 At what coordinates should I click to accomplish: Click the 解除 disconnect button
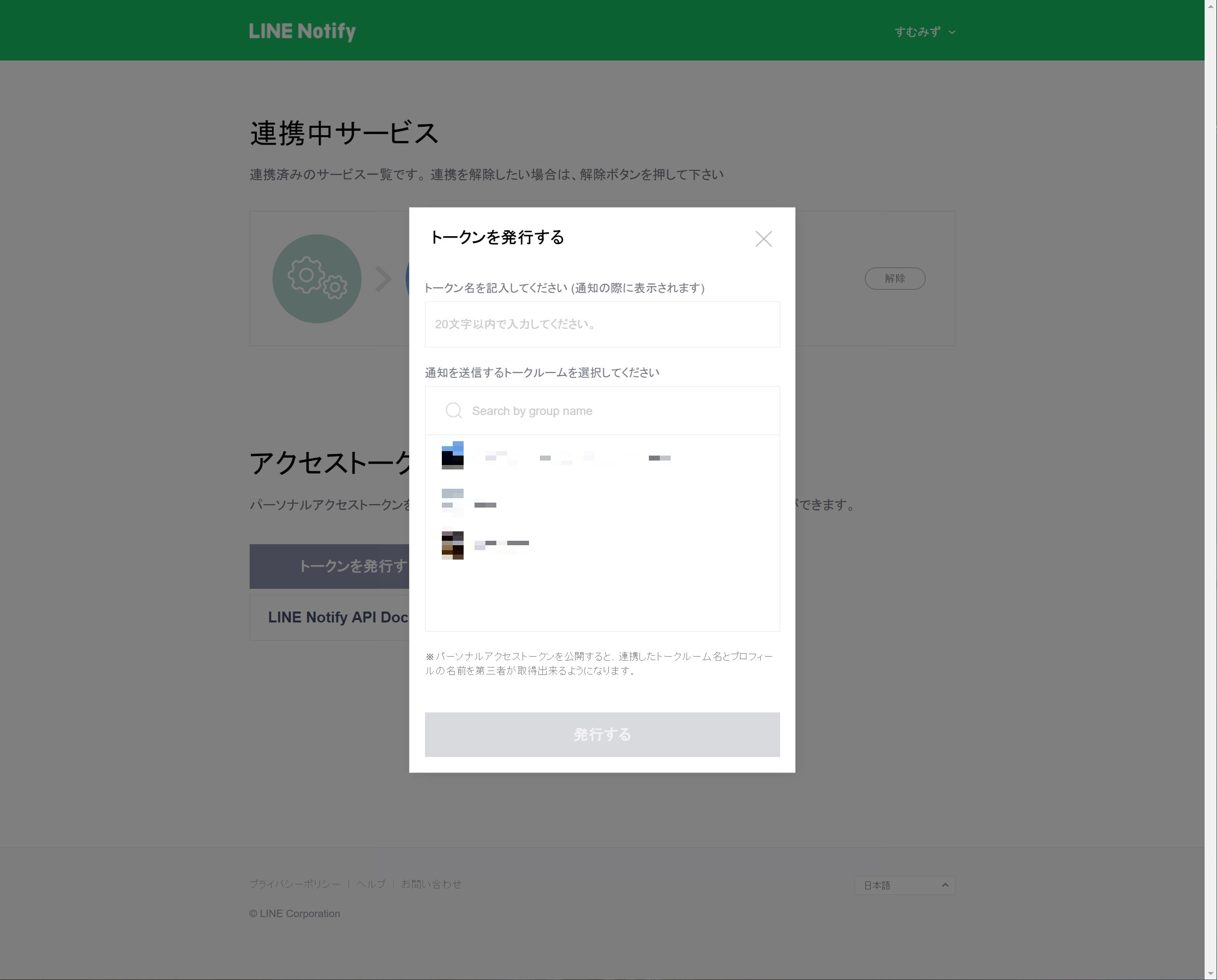(895, 278)
